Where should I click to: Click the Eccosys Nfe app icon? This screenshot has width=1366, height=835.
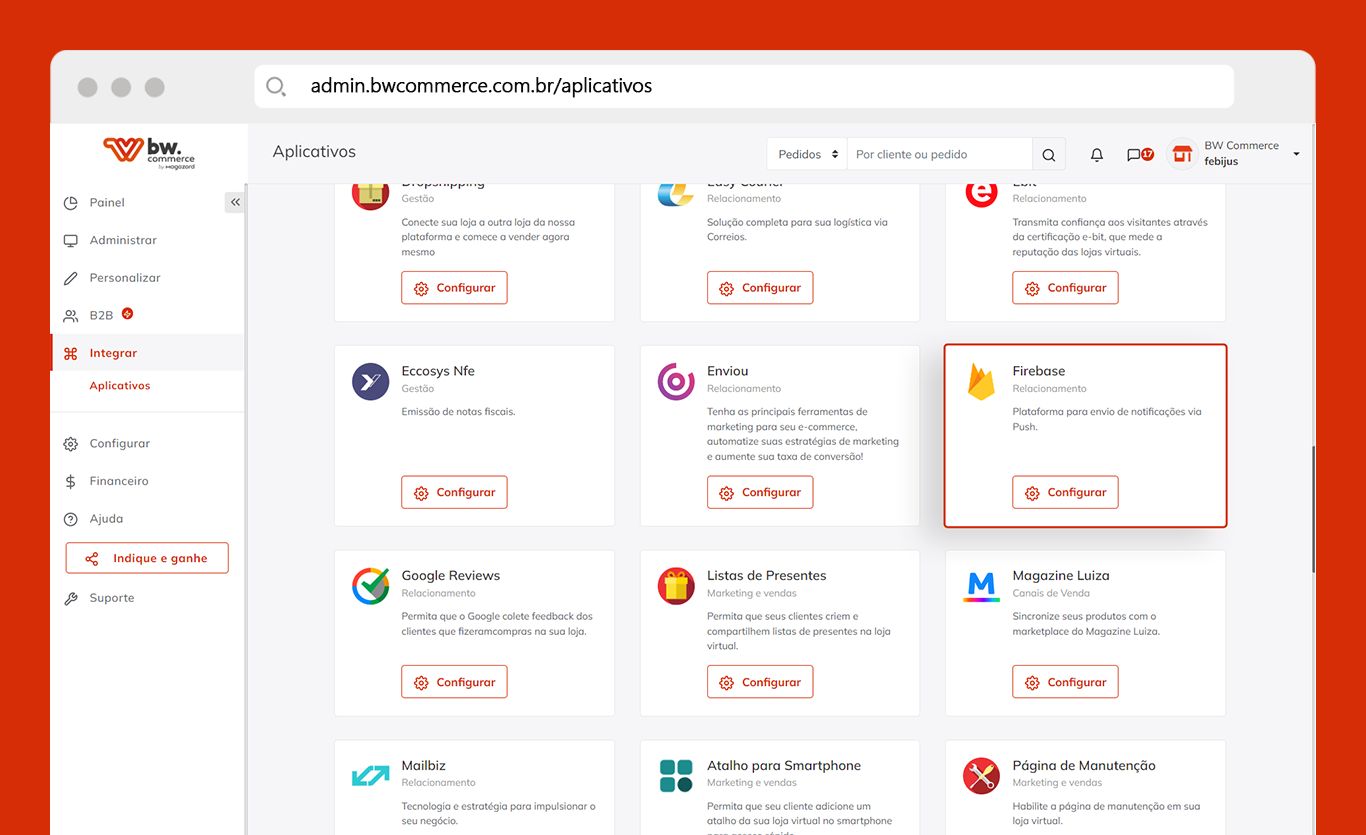click(x=371, y=382)
